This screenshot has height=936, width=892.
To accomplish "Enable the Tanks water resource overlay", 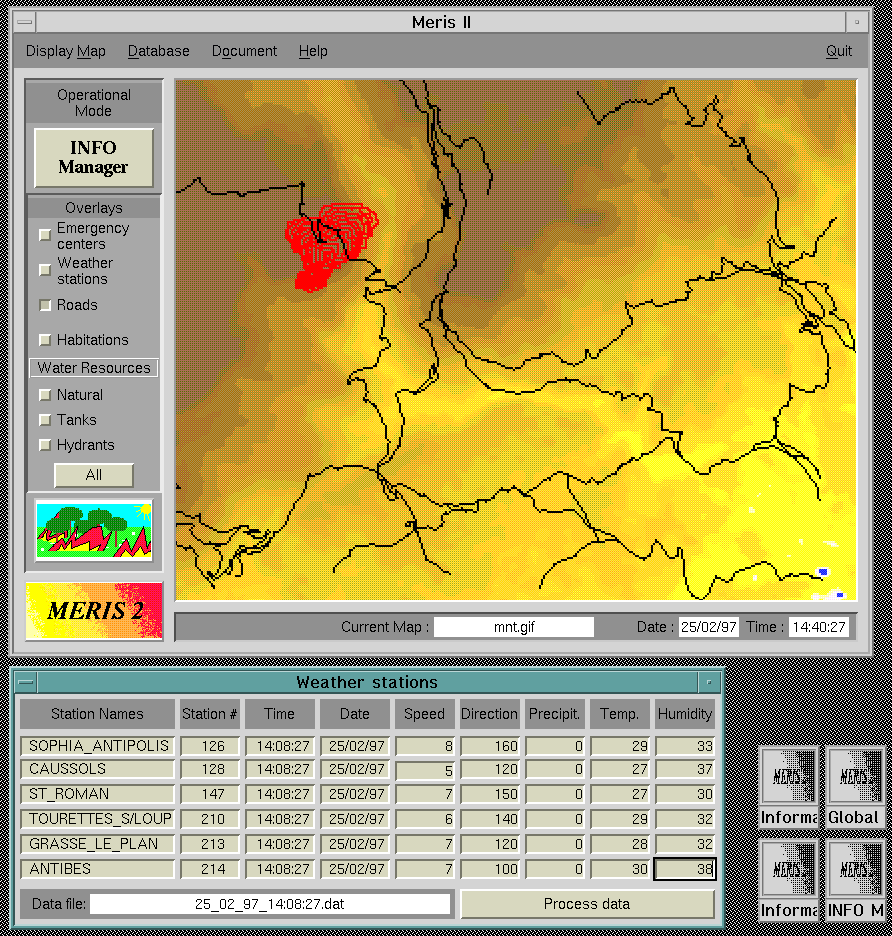I will (x=45, y=420).
